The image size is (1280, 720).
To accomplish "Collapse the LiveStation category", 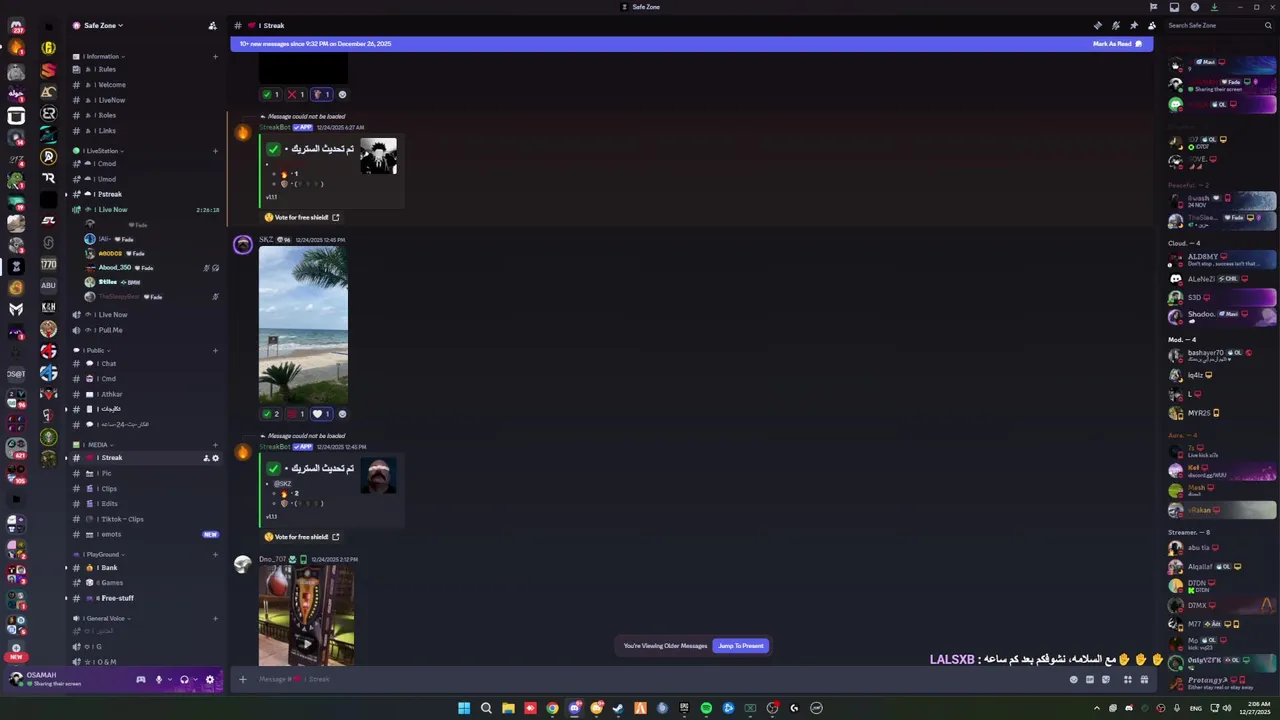I will click(99, 151).
